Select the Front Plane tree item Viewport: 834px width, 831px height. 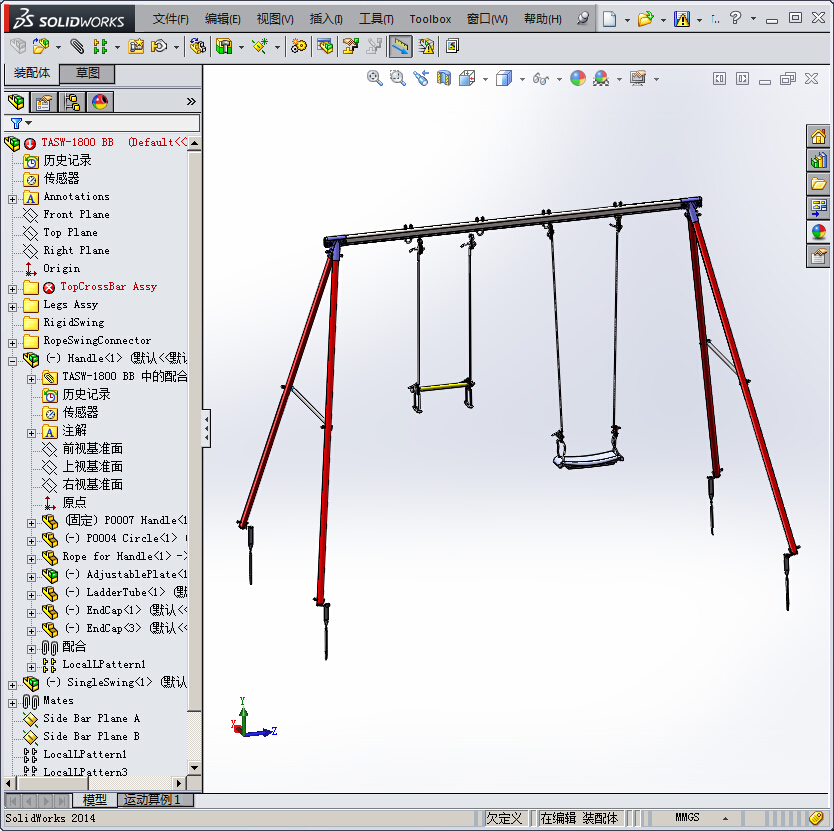click(76, 214)
